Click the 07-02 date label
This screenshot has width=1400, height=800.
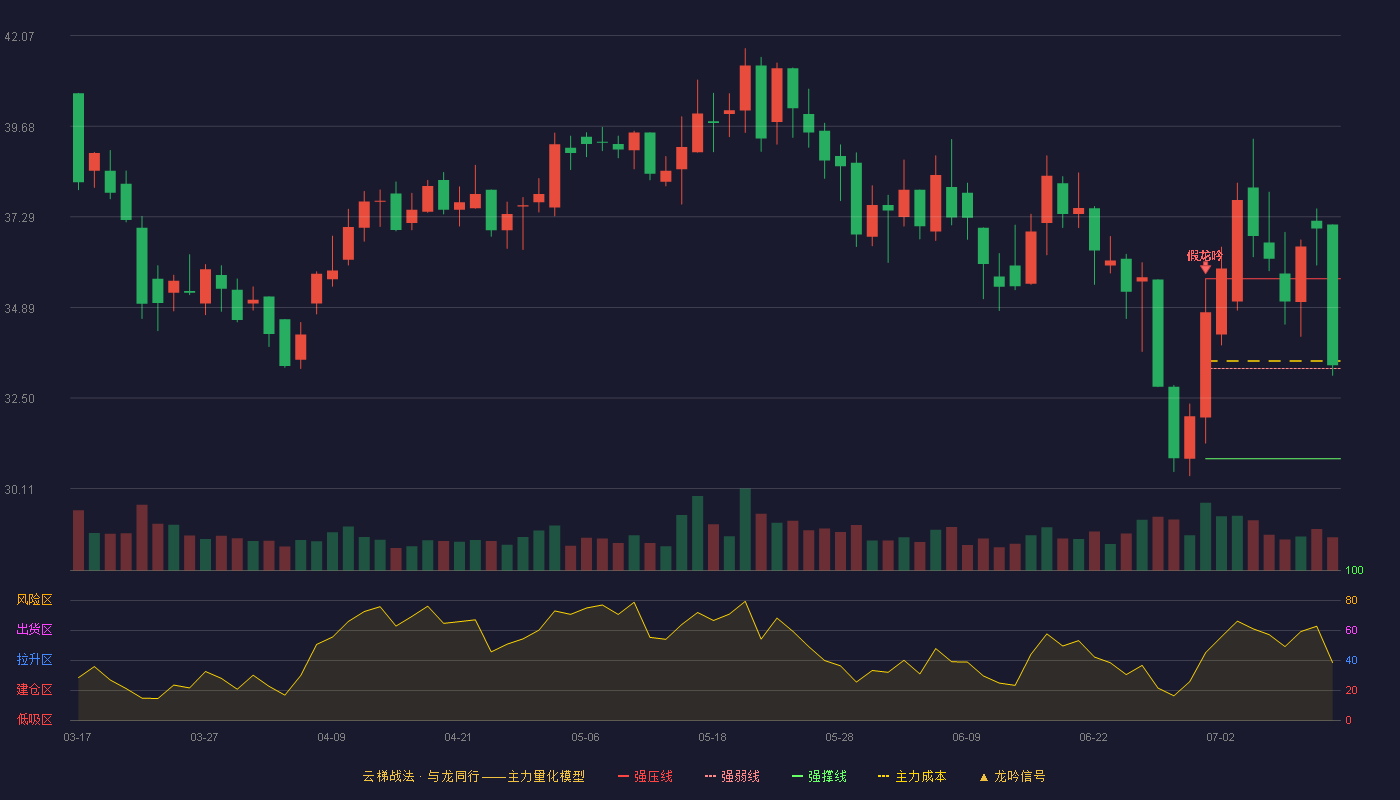coord(1220,737)
